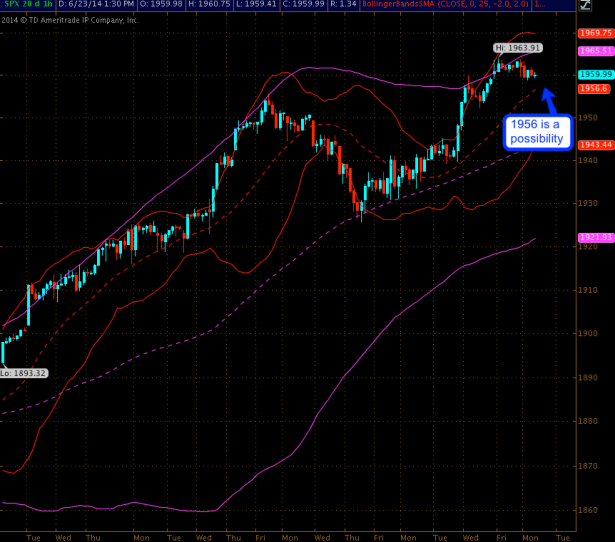
Task: Click the icon in top-right corner
Action: (585, 5)
